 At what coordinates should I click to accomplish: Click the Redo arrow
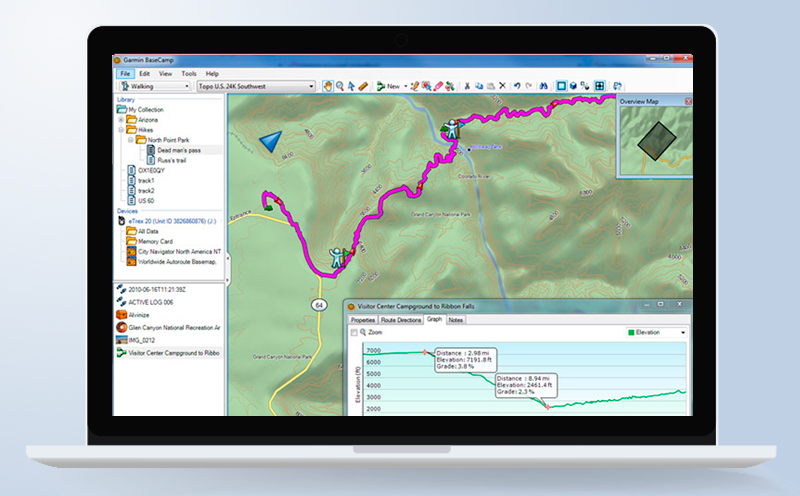(x=528, y=86)
